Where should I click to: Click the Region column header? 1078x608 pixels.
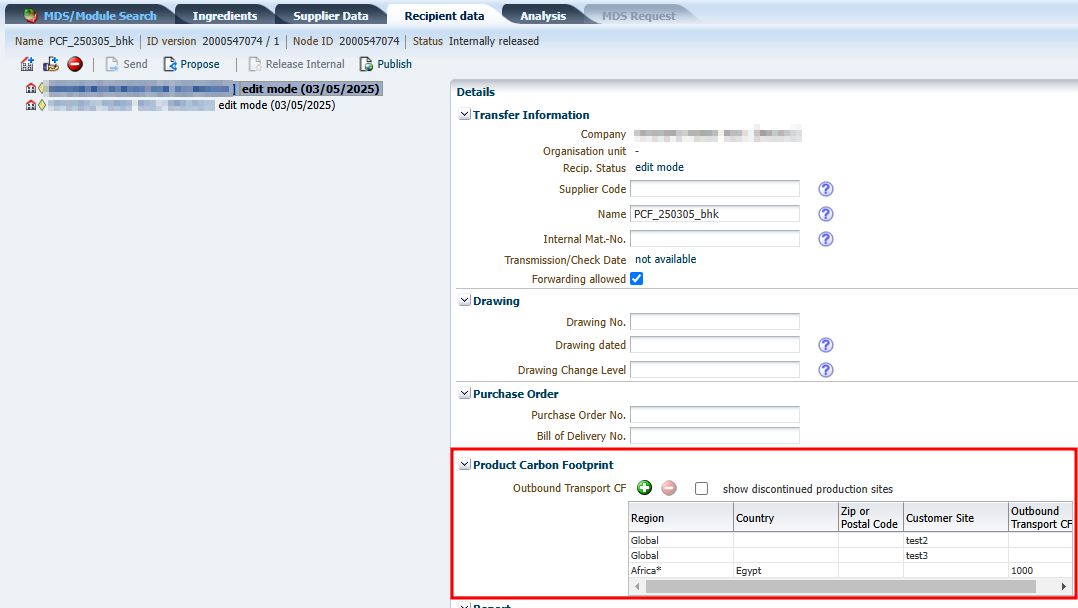pos(681,517)
